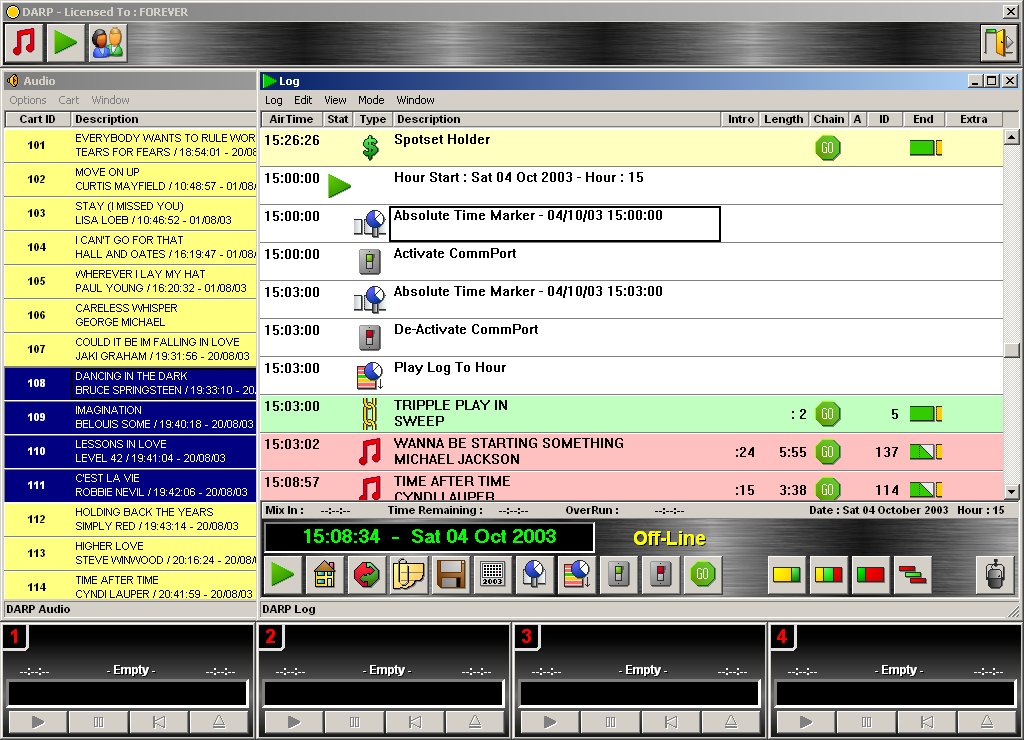The height and width of the screenshot is (740, 1024).
Task: Click the red-green refresh arrows icon
Action: [367, 575]
